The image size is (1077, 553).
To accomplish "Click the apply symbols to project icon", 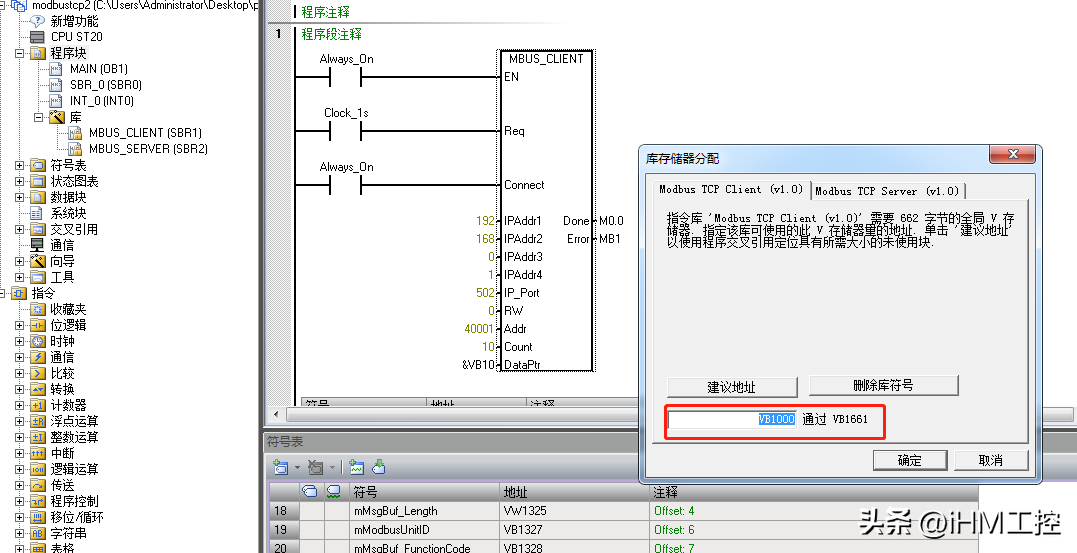I will click(379, 467).
